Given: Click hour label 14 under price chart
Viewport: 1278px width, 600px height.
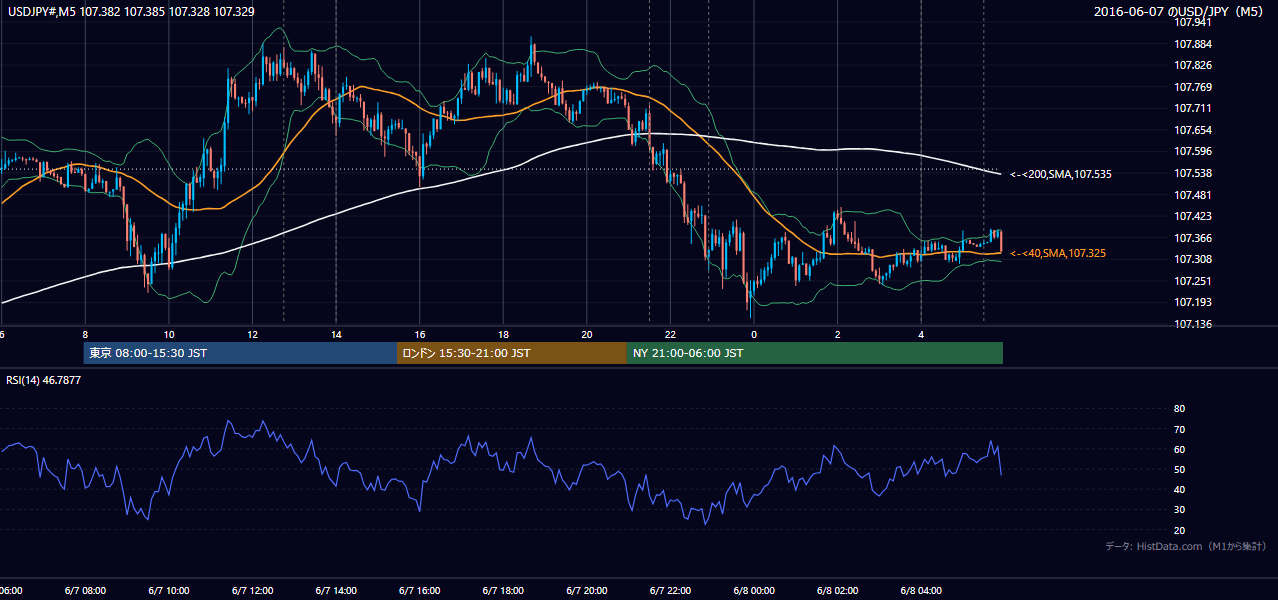Looking at the screenshot, I should [336, 335].
